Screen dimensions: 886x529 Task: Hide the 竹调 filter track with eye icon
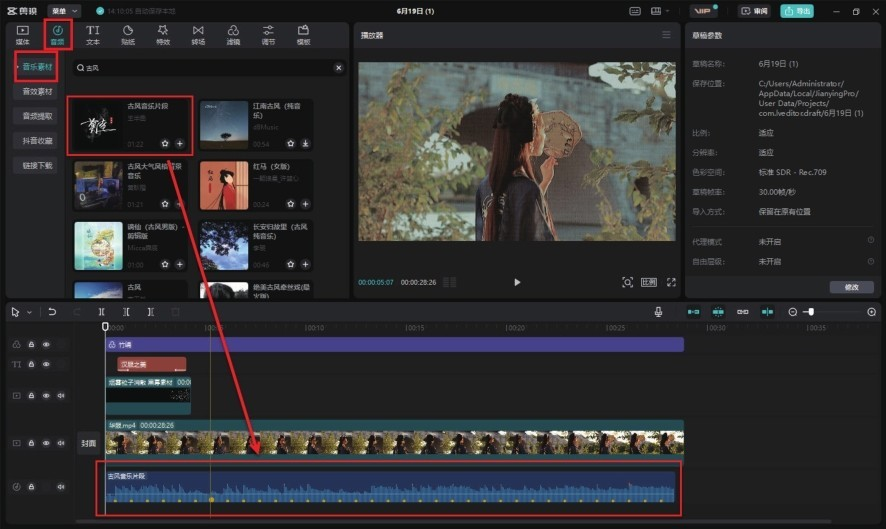click(46, 344)
